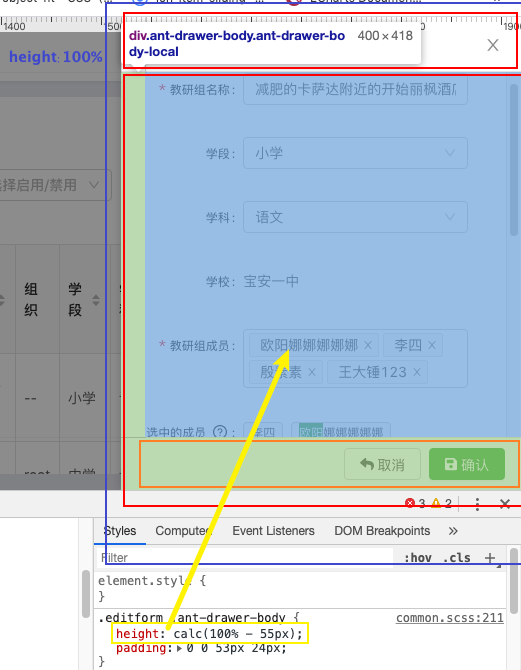
Task: Click the .editform .ant-drawer-body selector
Action: tap(192, 618)
